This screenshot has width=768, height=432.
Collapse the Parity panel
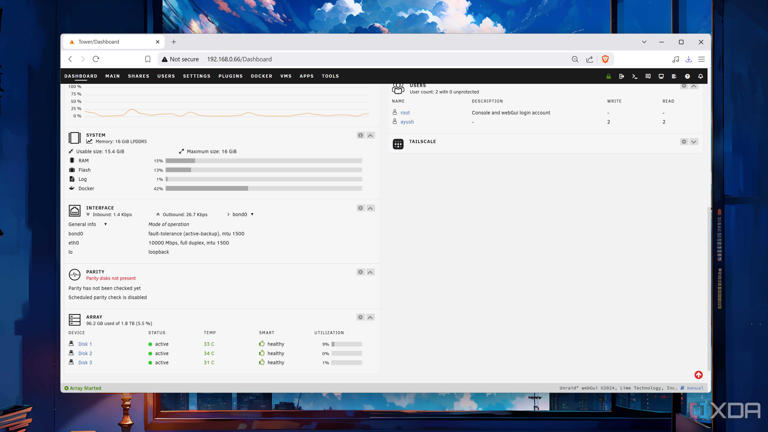point(370,272)
